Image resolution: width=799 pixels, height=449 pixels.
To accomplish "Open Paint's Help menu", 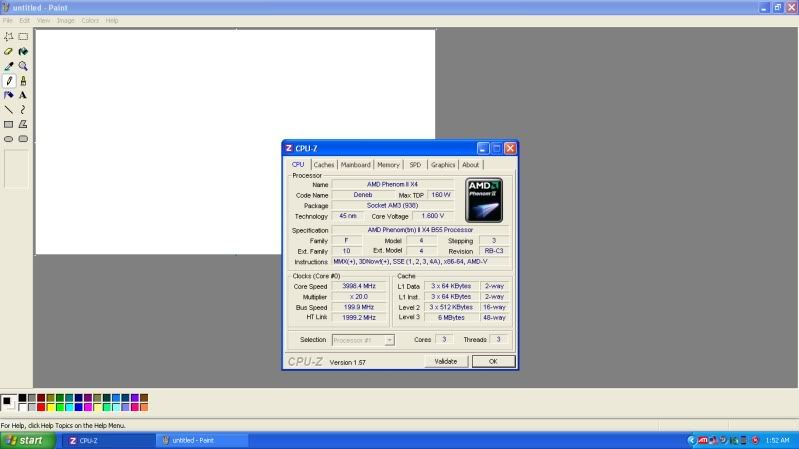I will pos(112,21).
